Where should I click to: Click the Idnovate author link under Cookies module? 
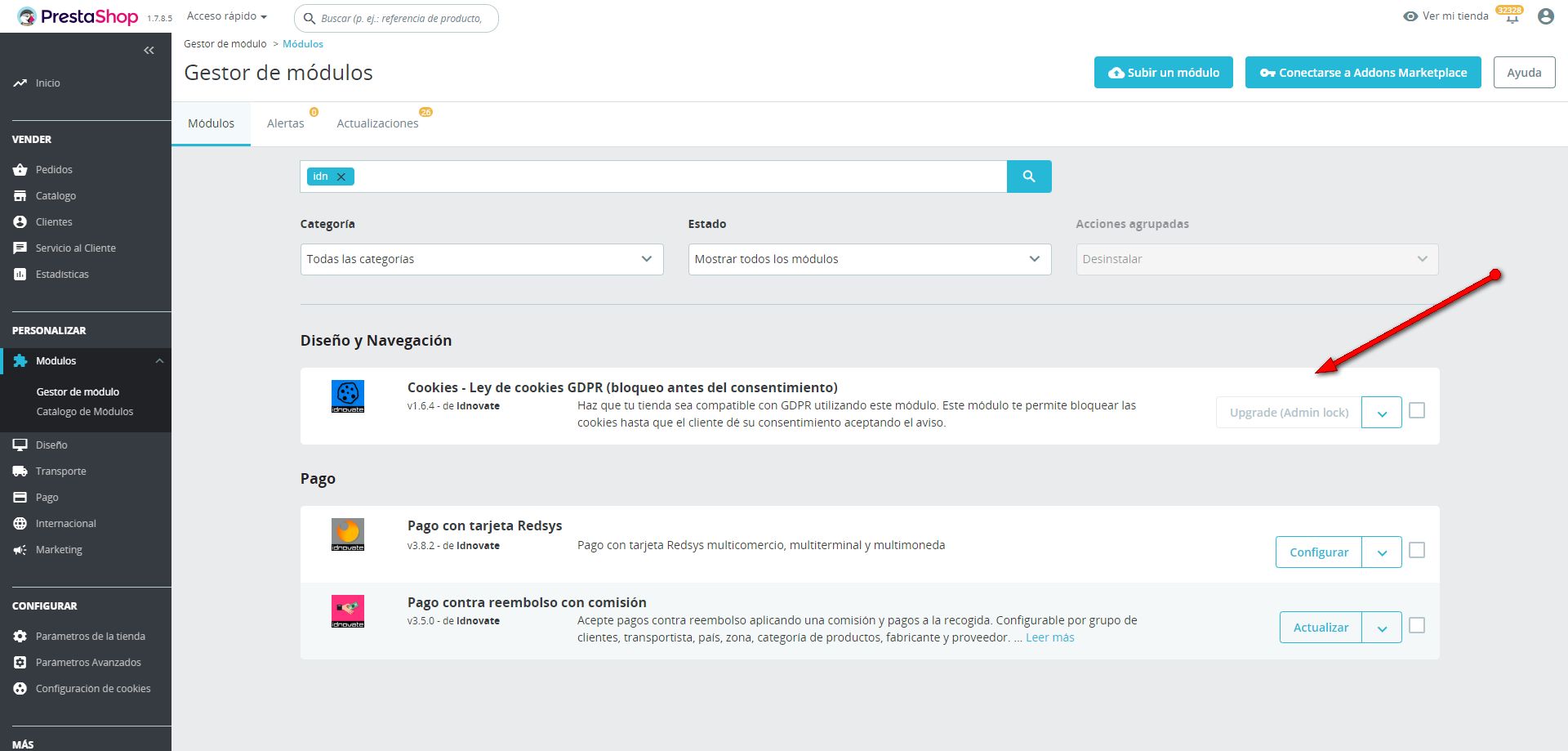(x=478, y=406)
